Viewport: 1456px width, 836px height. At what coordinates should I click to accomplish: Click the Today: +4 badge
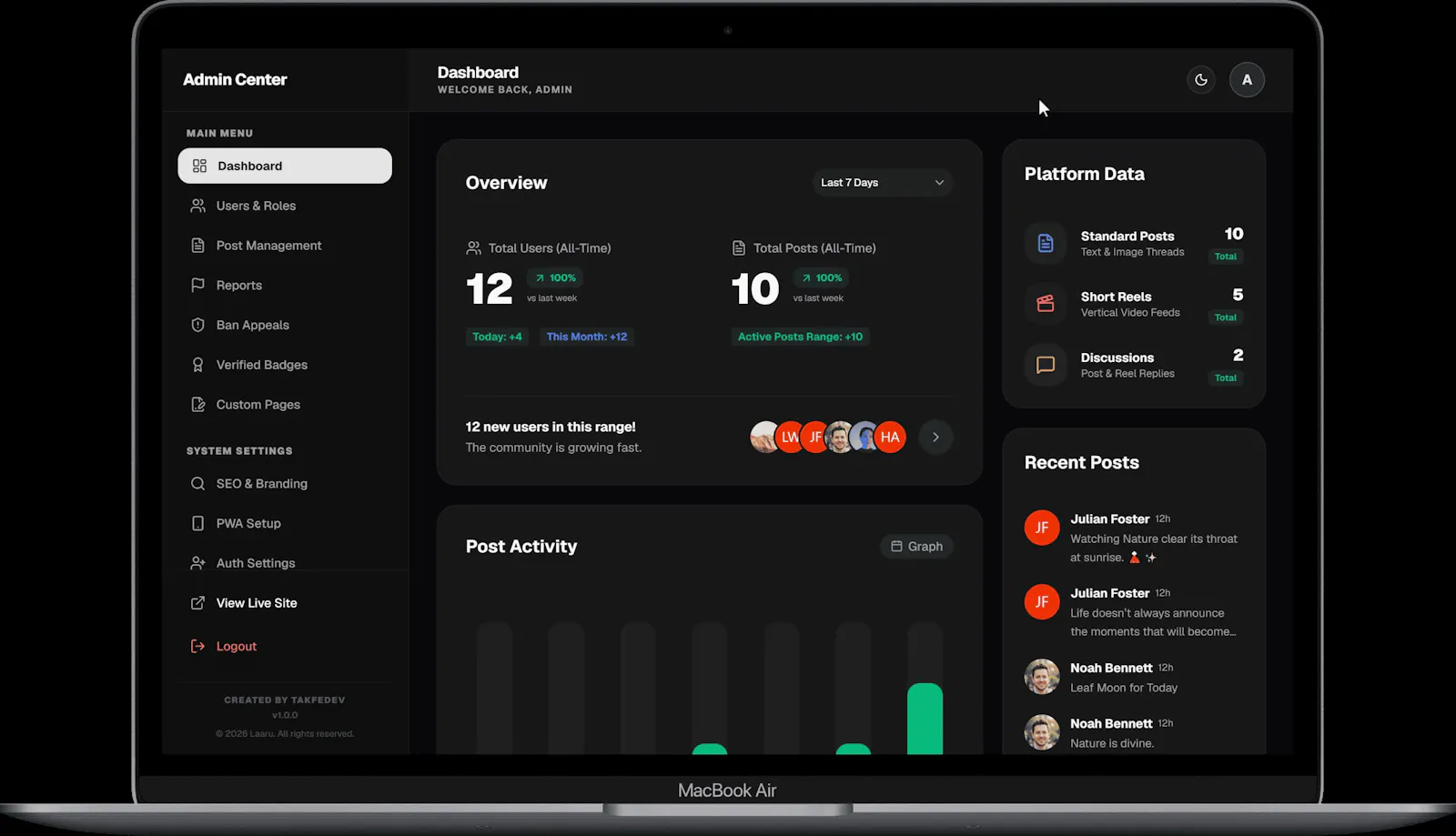click(498, 337)
